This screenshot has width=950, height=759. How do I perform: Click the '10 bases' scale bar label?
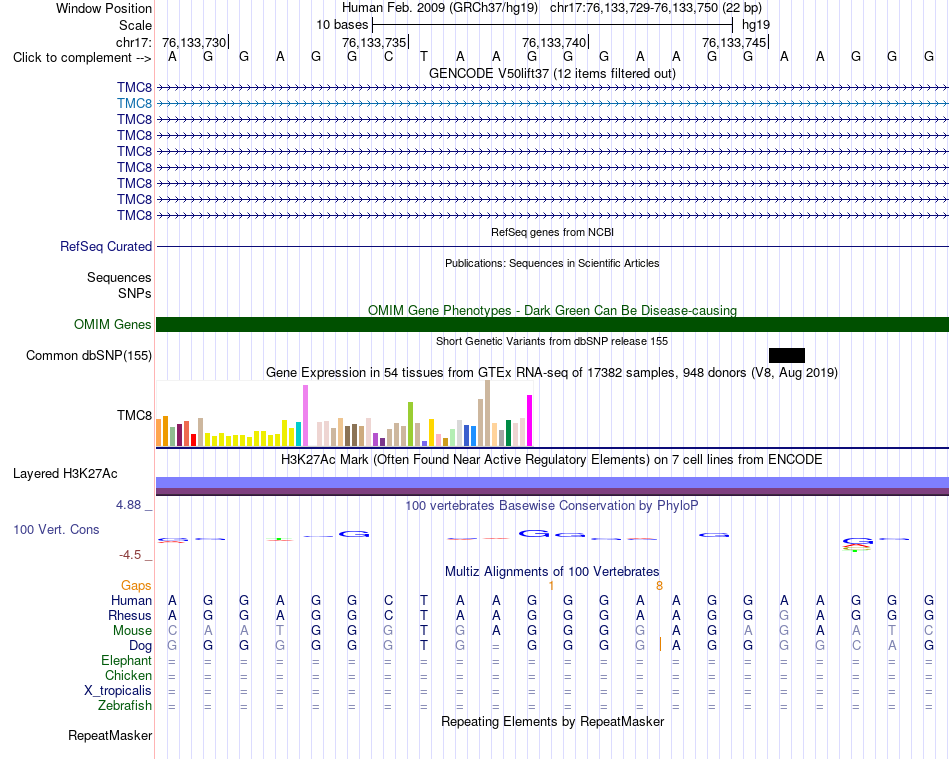click(342, 25)
